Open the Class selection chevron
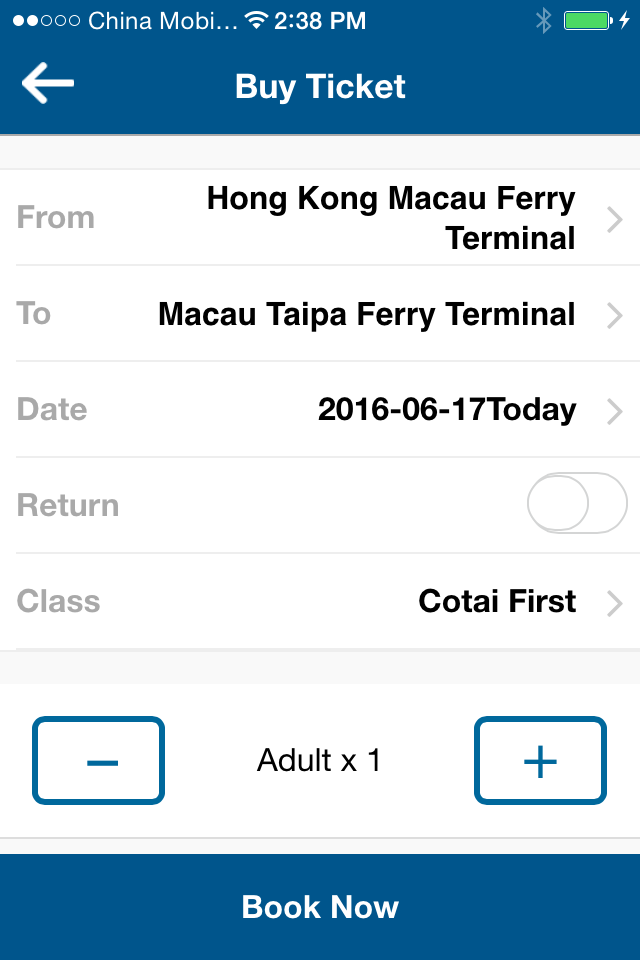 tap(615, 602)
